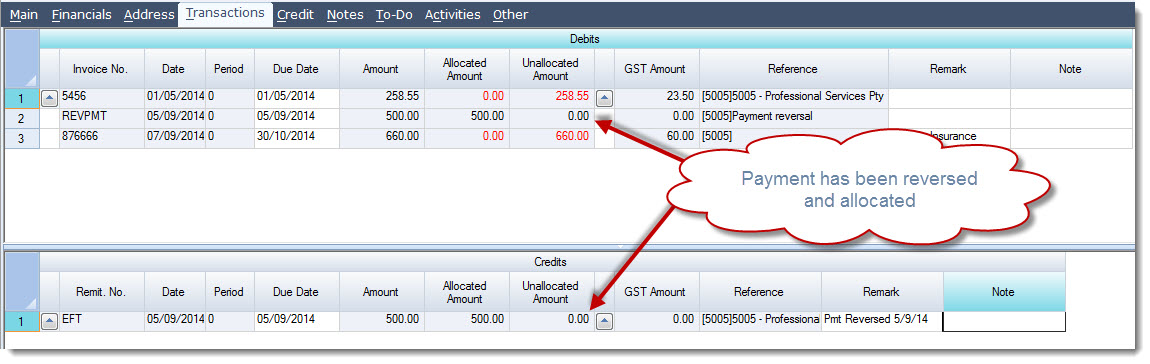The image size is (1150, 364).
Task: Click Debits Due Date column header
Action: pos(296,69)
